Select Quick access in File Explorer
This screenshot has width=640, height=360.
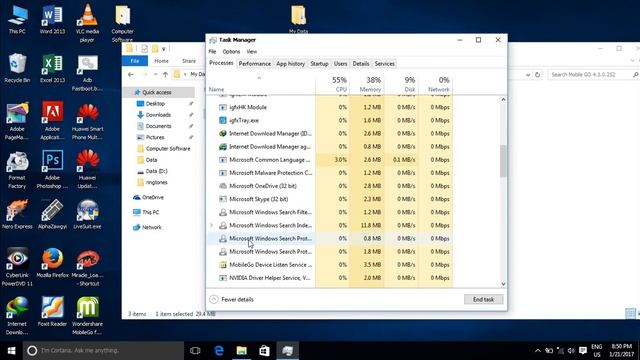click(x=158, y=92)
